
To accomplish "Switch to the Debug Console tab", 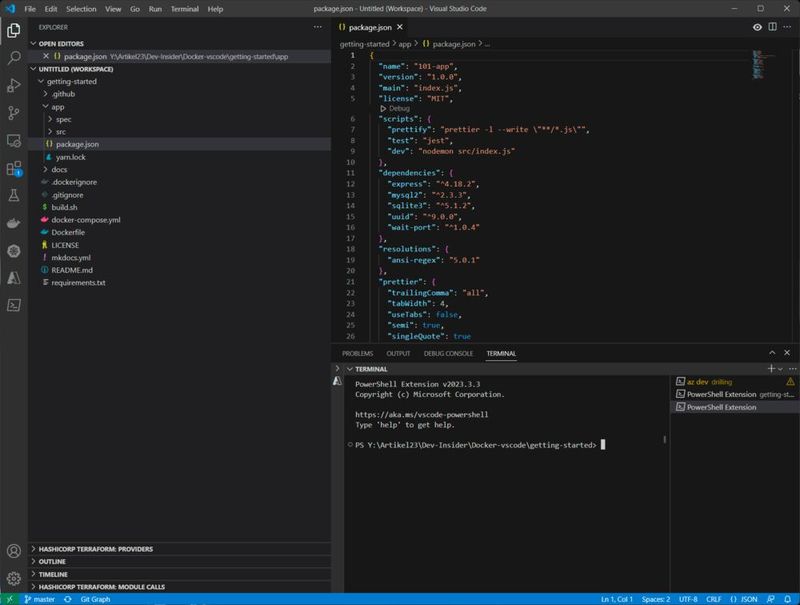I will pos(448,353).
